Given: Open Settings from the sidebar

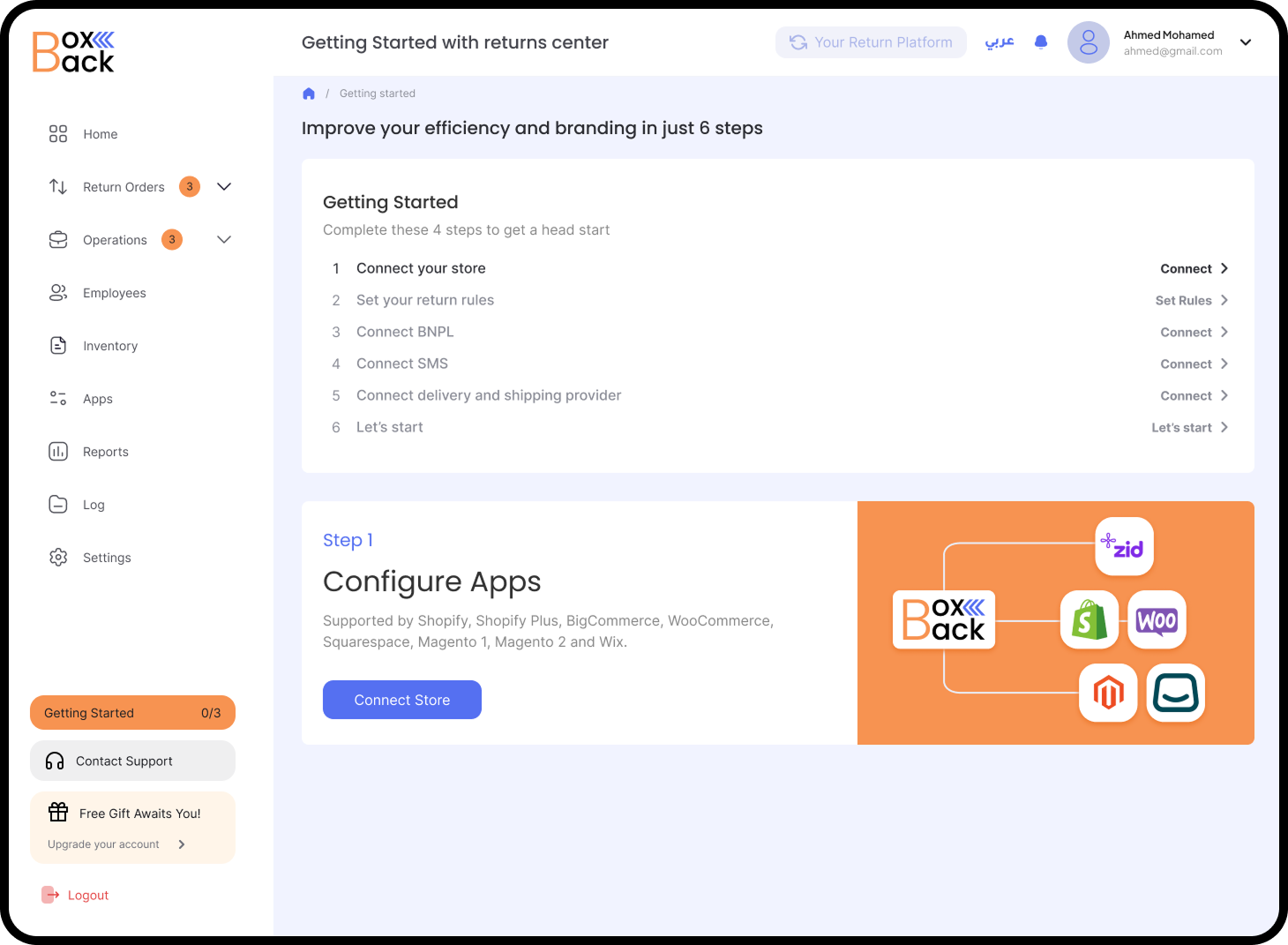Looking at the screenshot, I should click(106, 558).
